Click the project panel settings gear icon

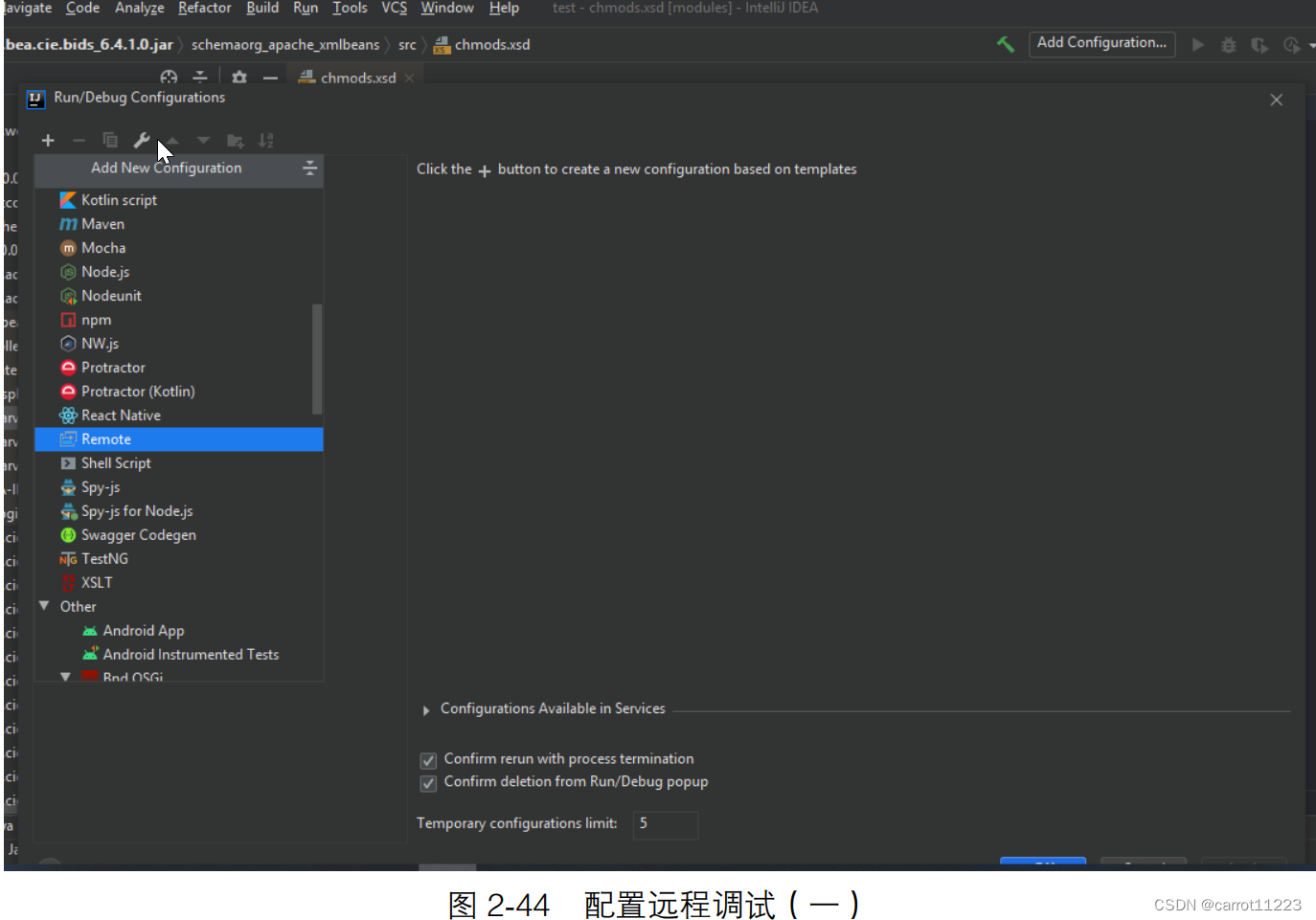tap(239, 78)
